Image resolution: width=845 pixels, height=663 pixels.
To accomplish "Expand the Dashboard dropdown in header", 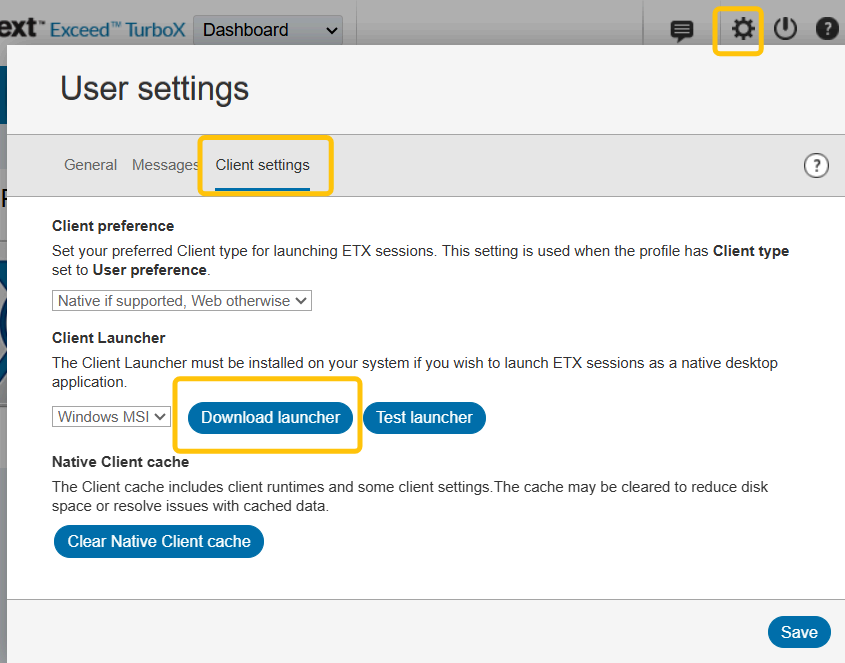I will pyautogui.click(x=267, y=30).
